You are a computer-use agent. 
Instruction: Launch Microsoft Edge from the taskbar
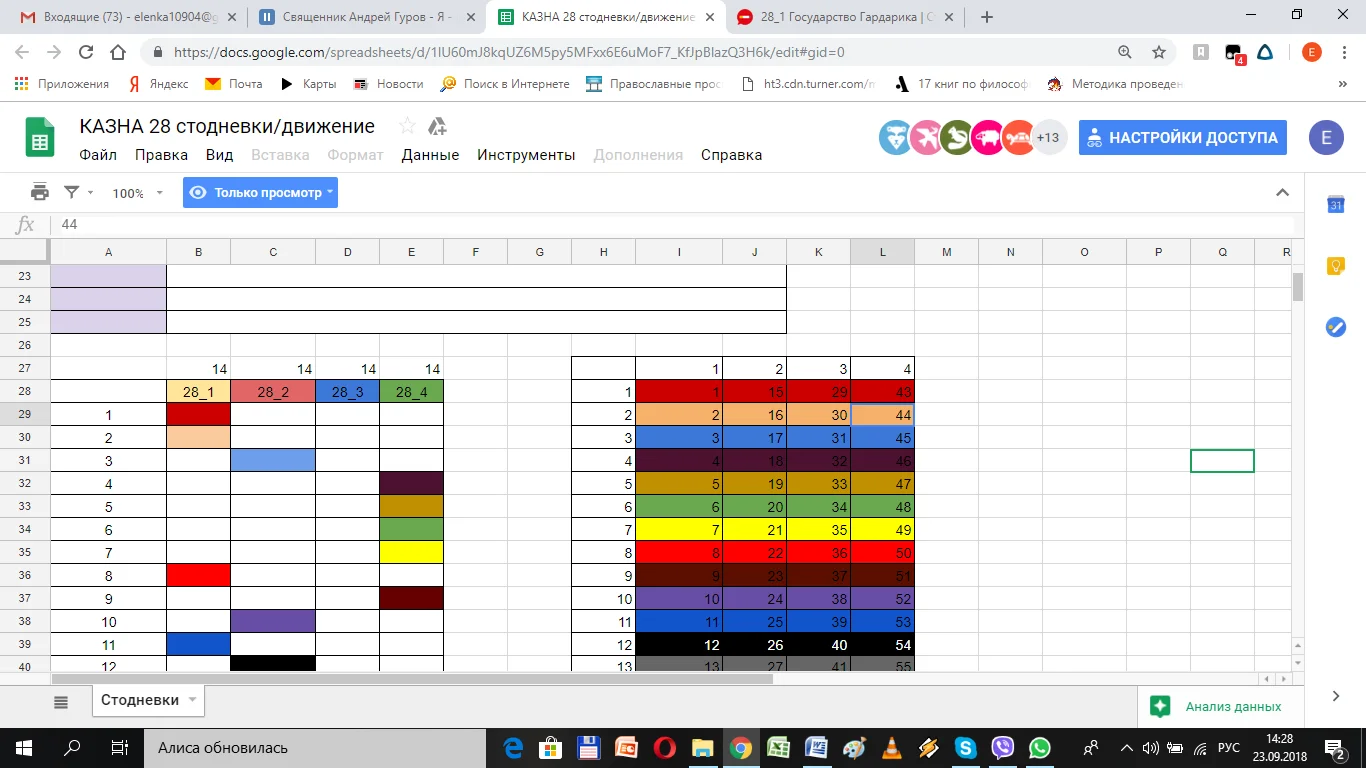[x=513, y=747]
